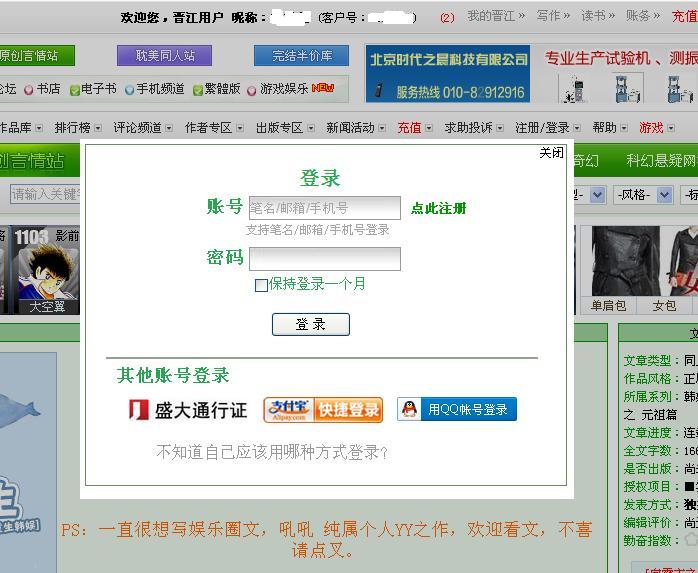Click the 大空翼 anime thumbnail
The image size is (698, 573).
(x=46, y=270)
